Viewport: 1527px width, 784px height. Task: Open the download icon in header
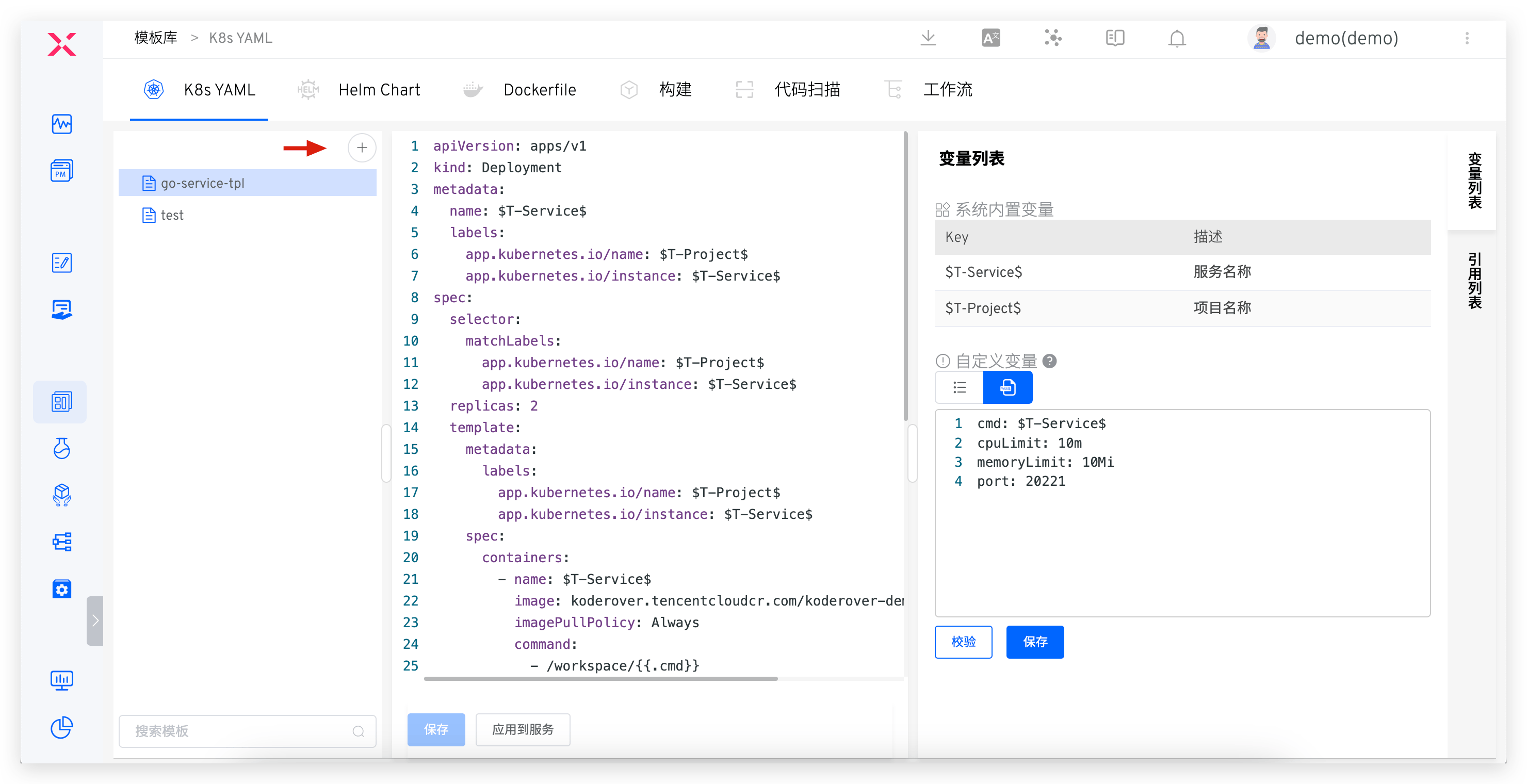pos(928,39)
